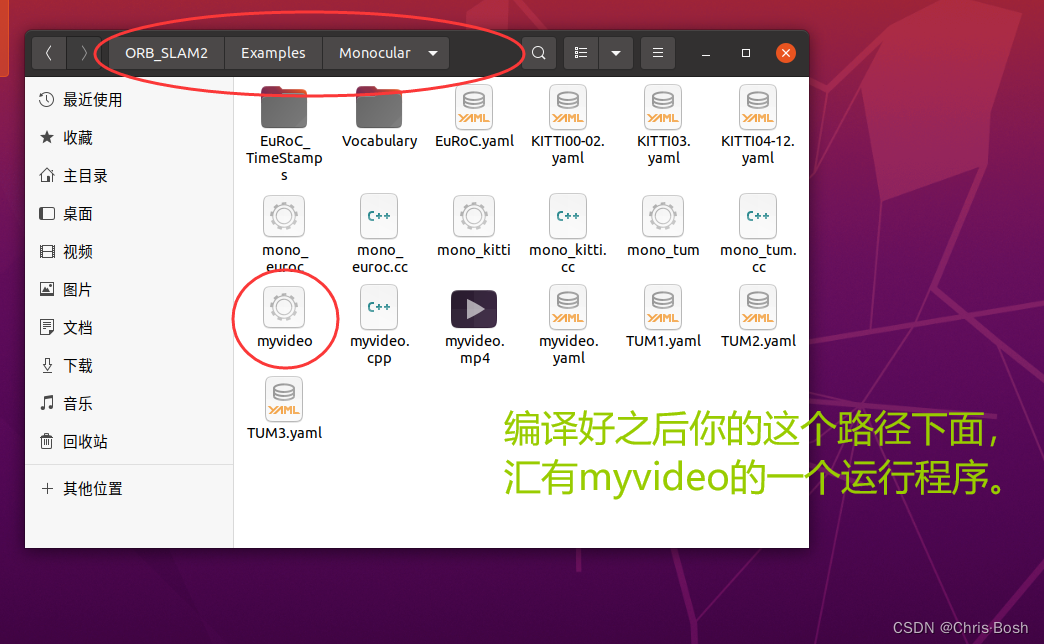Open view options dropdown arrow
The width and height of the screenshot is (1044, 644).
[x=616, y=53]
